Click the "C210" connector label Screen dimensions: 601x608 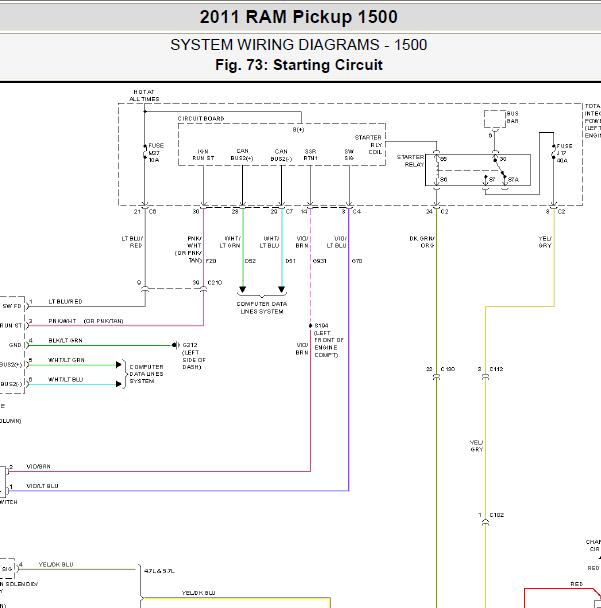[x=214, y=283]
